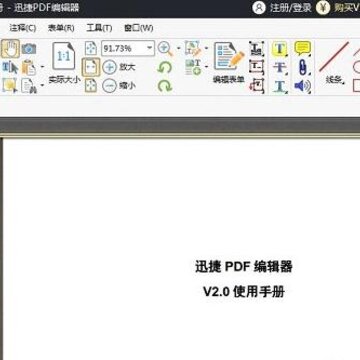
Task: Select the Oval shape tool
Action: 357,67
